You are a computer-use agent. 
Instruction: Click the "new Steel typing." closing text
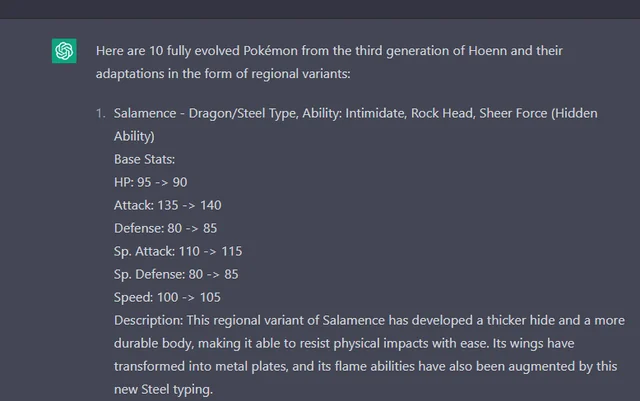(x=163, y=389)
